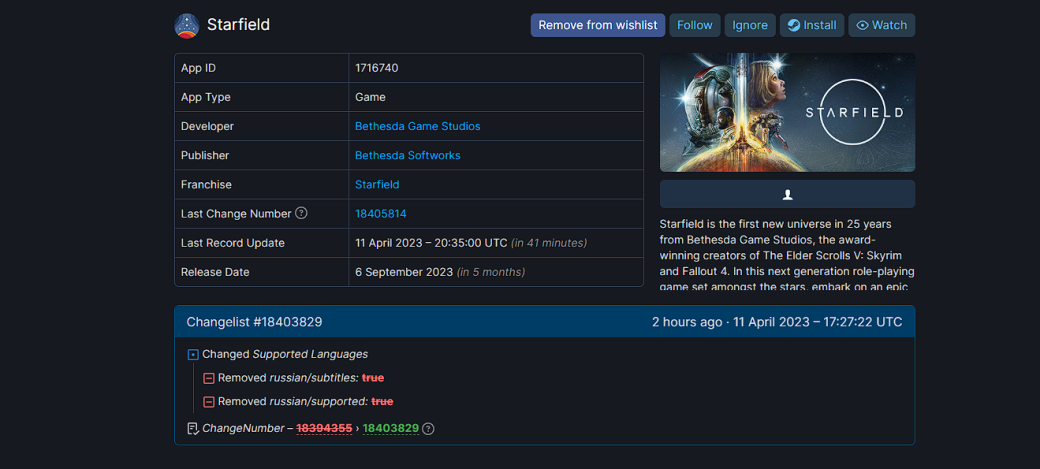Screen dimensions: 1040x469
Task: Click the Starfield app logo icon
Action: 186,25
